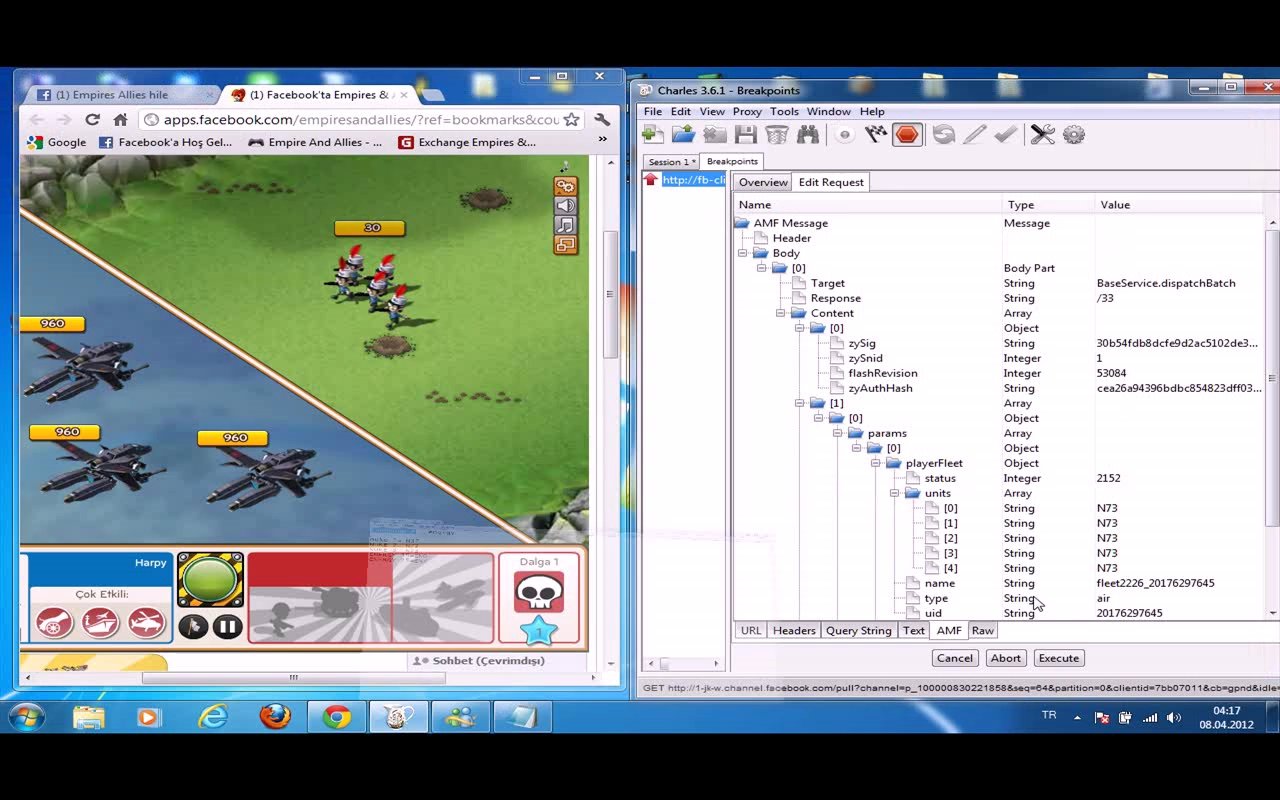This screenshot has height=800, width=1280.
Task: Open Tools with the wrench-screwdriver icon
Action: click(1043, 135)
